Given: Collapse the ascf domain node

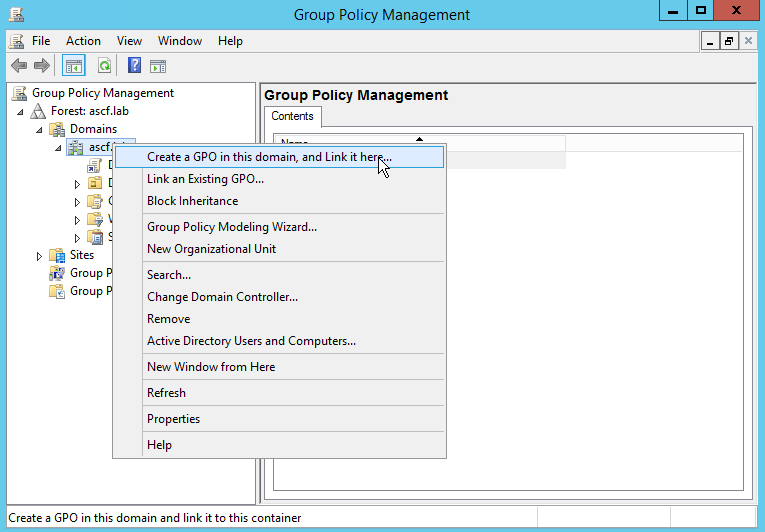Looking at the screenshot, I should [x=58, y=148].
